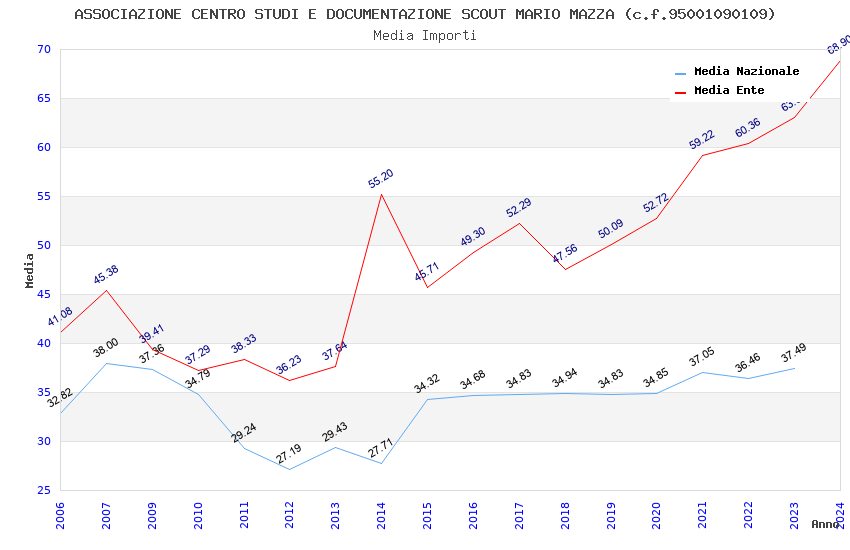This screenshot has height=550, width=850.
Task: Click the 37.49 data label
Action: [794, 353]
